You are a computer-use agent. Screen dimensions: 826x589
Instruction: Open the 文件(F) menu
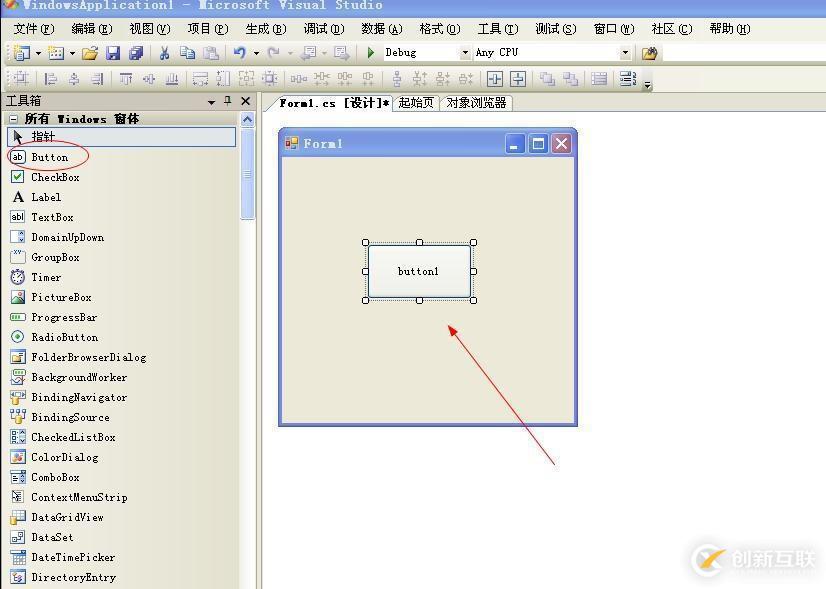[x=34, y=29]
